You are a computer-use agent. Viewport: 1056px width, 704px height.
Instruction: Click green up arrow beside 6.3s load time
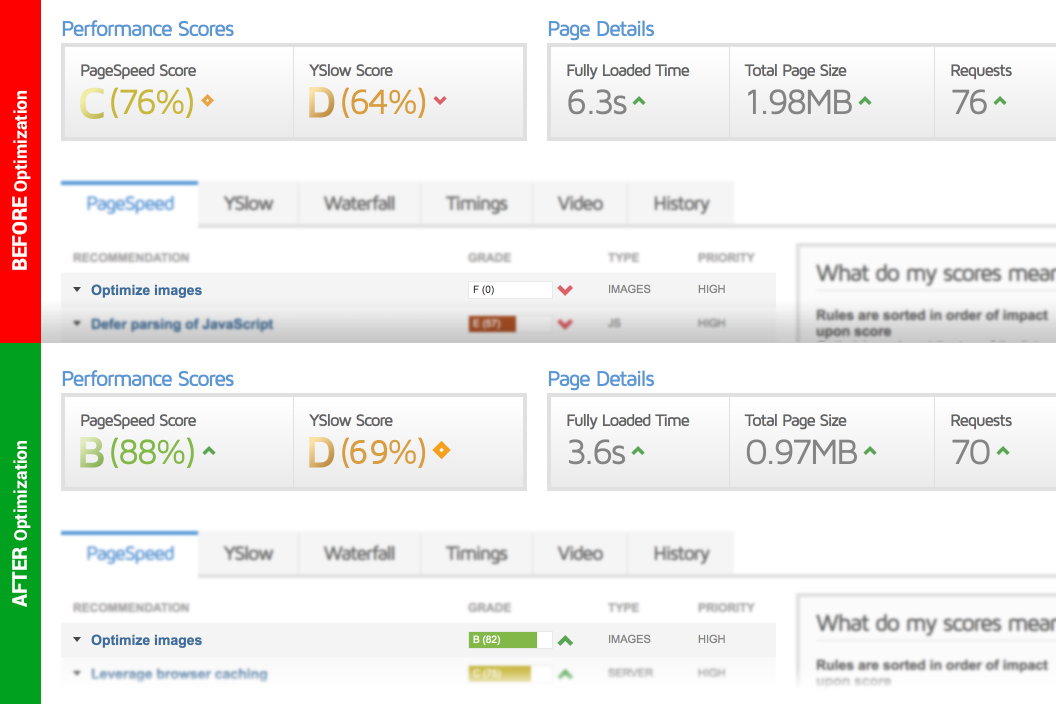[x=639, y=101]
